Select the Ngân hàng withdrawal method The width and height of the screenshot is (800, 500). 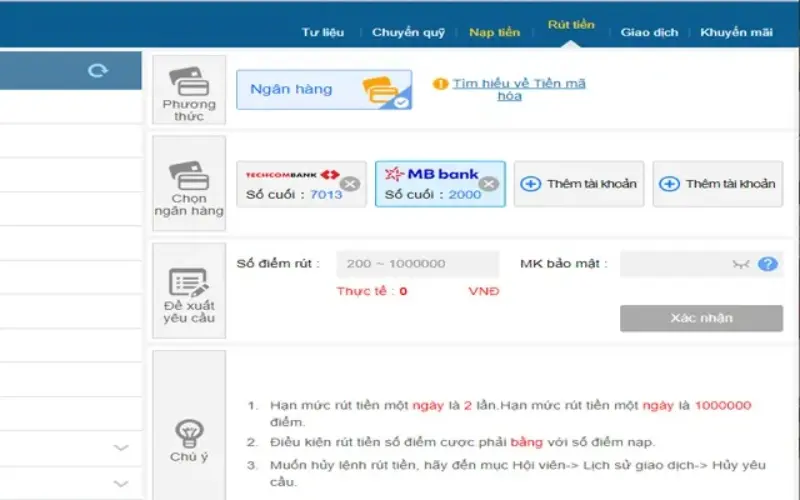324,90
